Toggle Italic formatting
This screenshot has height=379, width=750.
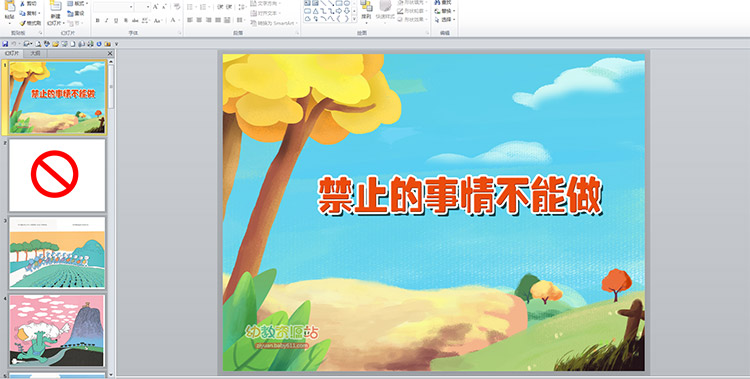[107, 21]
